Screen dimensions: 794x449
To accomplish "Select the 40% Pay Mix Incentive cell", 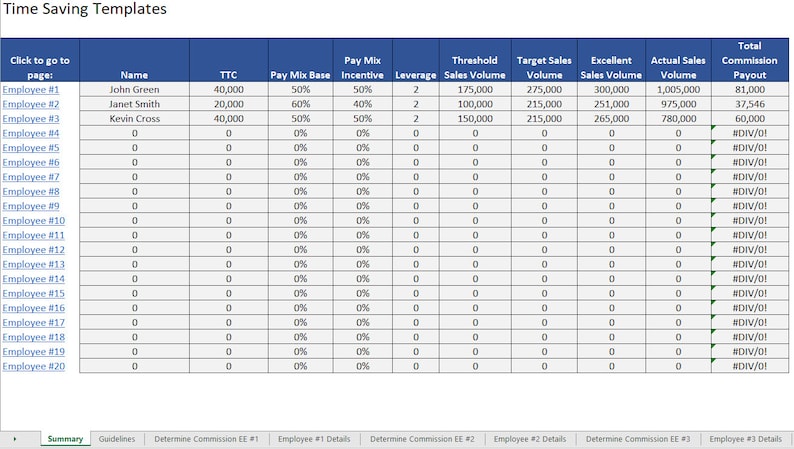I will 363,104.
